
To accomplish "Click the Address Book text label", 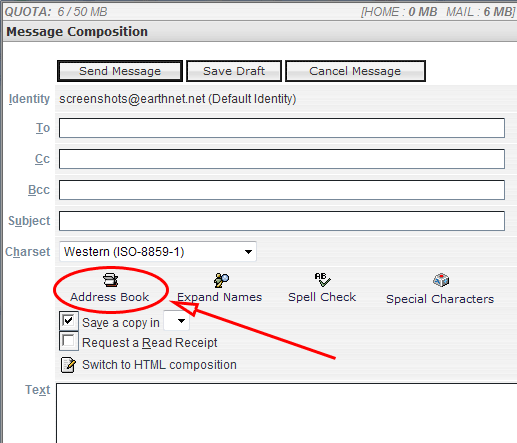I will [110, 297].
